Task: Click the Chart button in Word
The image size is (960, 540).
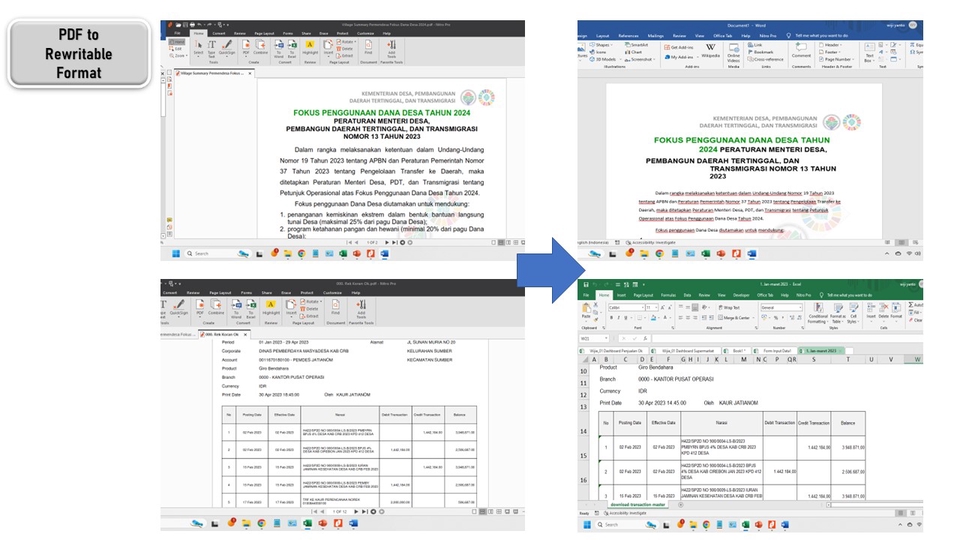Action: pyautogui.click(x=634, y=52)
